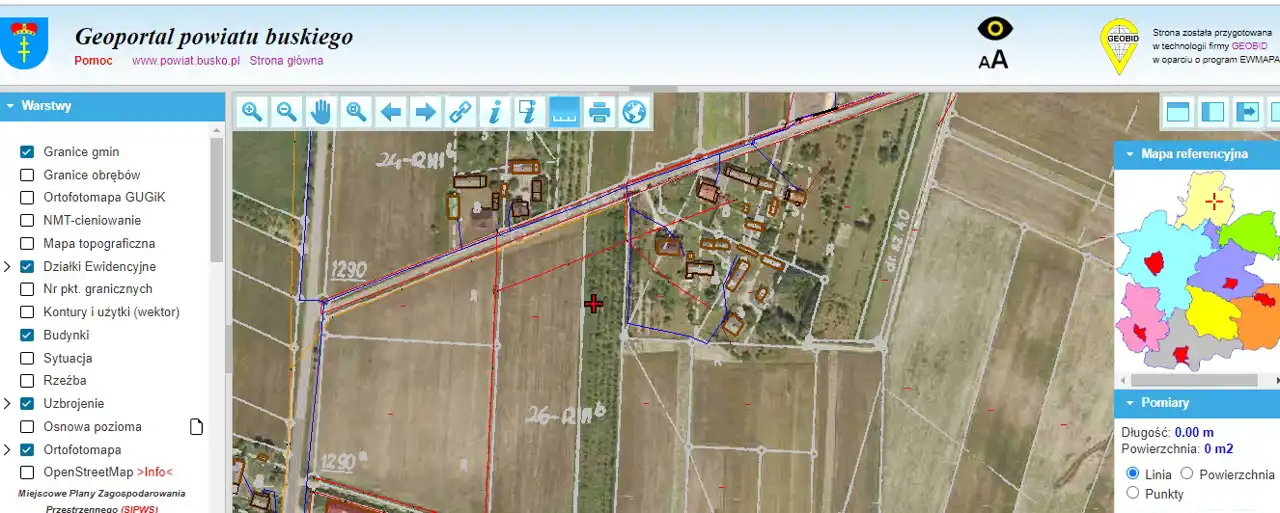Select the Powierzchnia radio button
Viewport: 1280px width, 513px height.
(1187, 474)
